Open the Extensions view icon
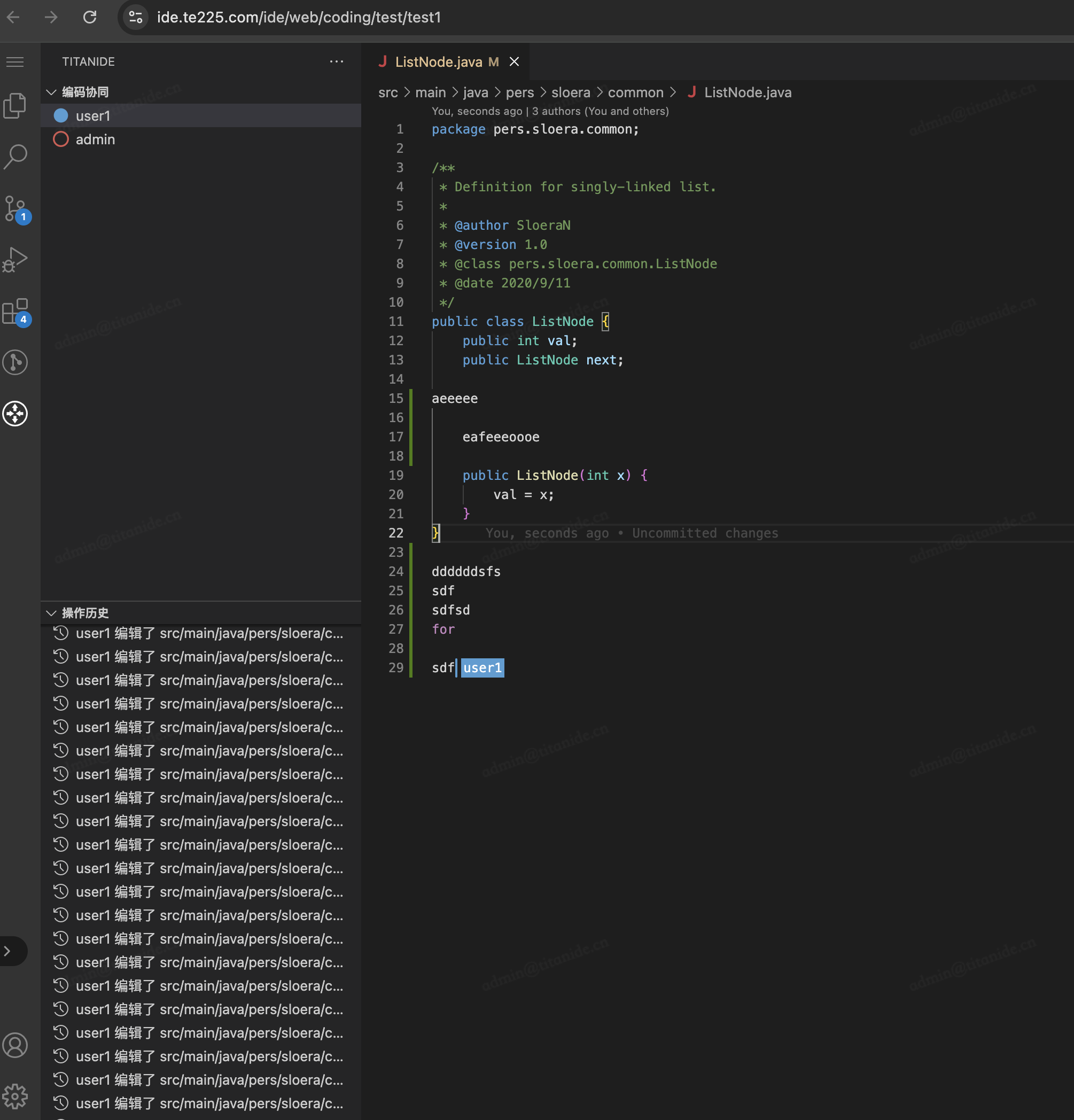Viewport: 1074px width, 1120px height. click(15, 312)
